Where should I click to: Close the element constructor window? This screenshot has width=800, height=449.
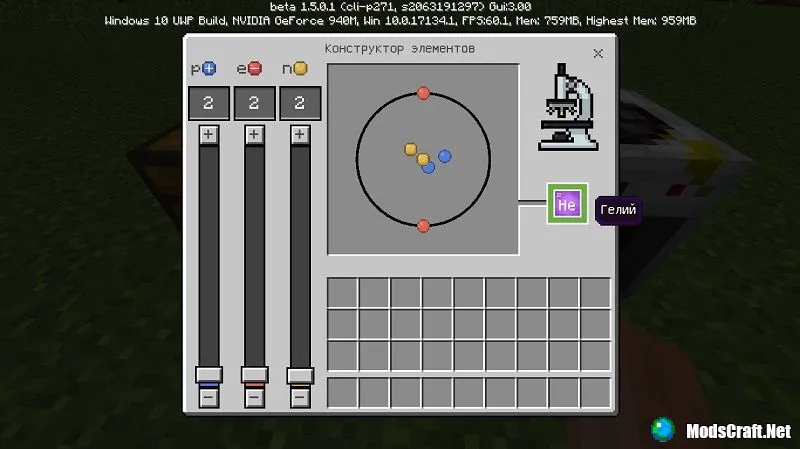[598, 53]
